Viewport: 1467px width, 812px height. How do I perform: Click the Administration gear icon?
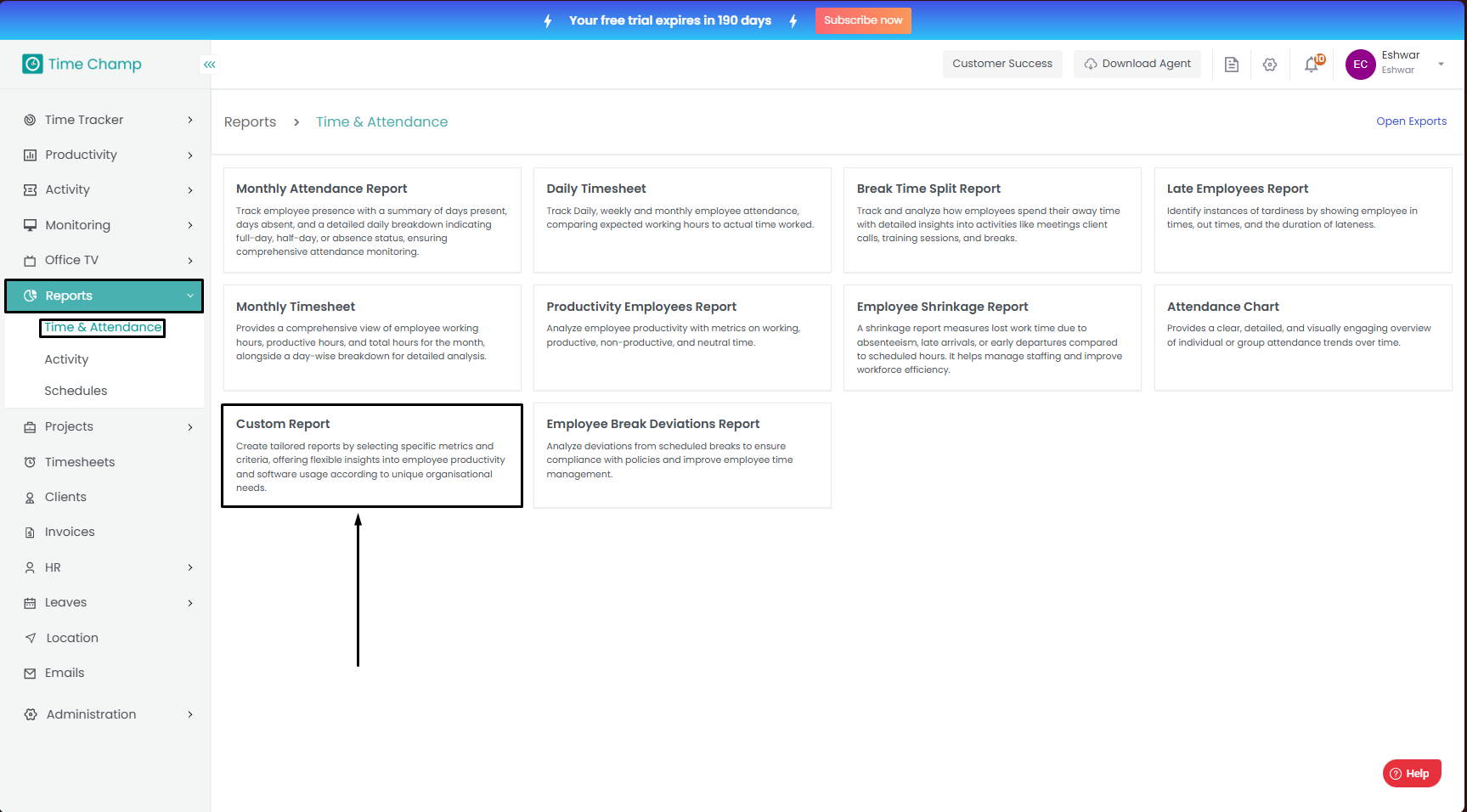[31, 714]
